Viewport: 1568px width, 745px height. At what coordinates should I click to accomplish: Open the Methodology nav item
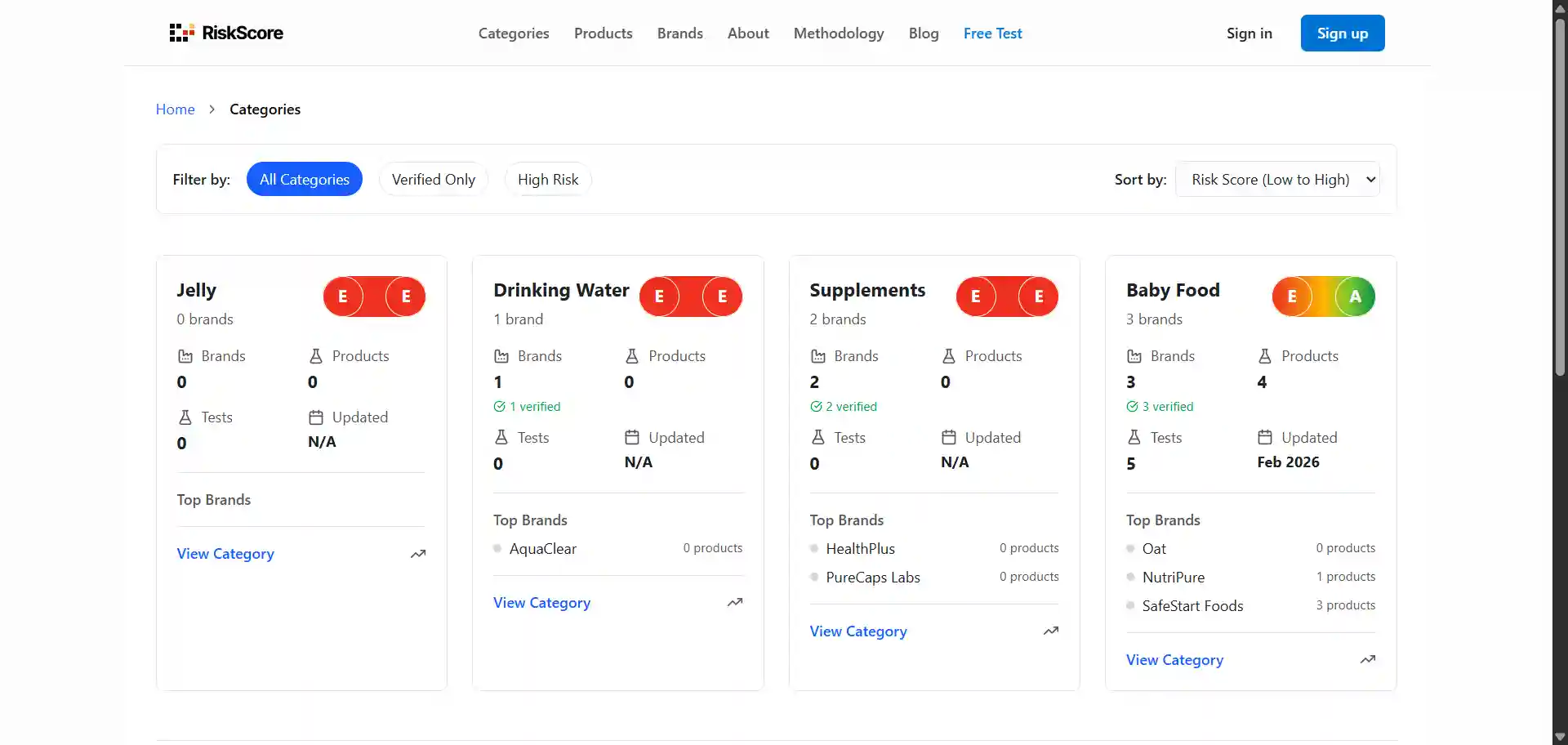(839, 33)
